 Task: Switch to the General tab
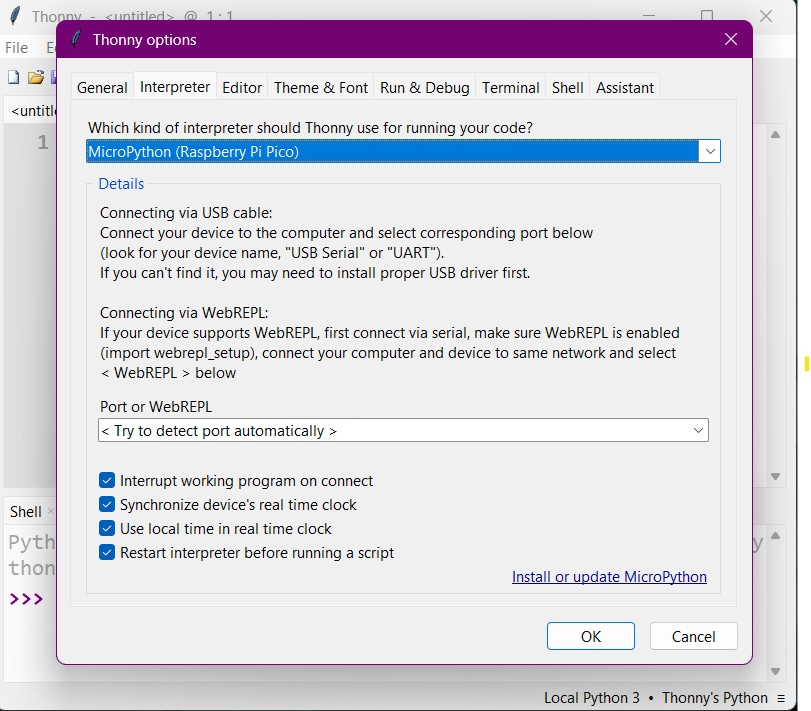(102, 87)
